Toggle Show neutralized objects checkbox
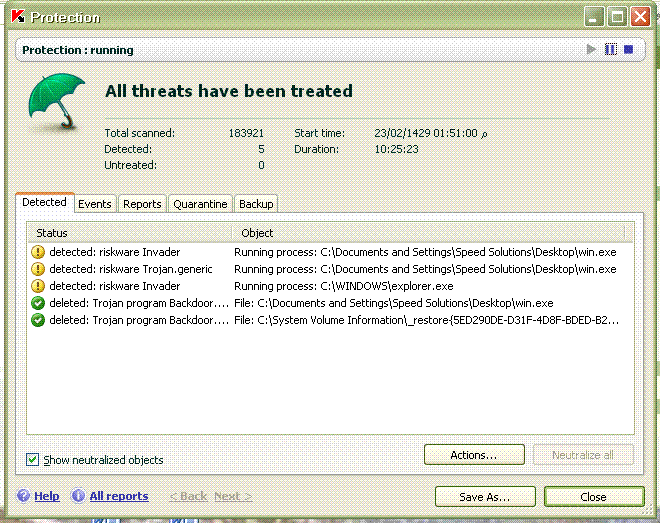The height and width of the screenshot is (523, 660). pyautogui.click(x=32, y=459)
